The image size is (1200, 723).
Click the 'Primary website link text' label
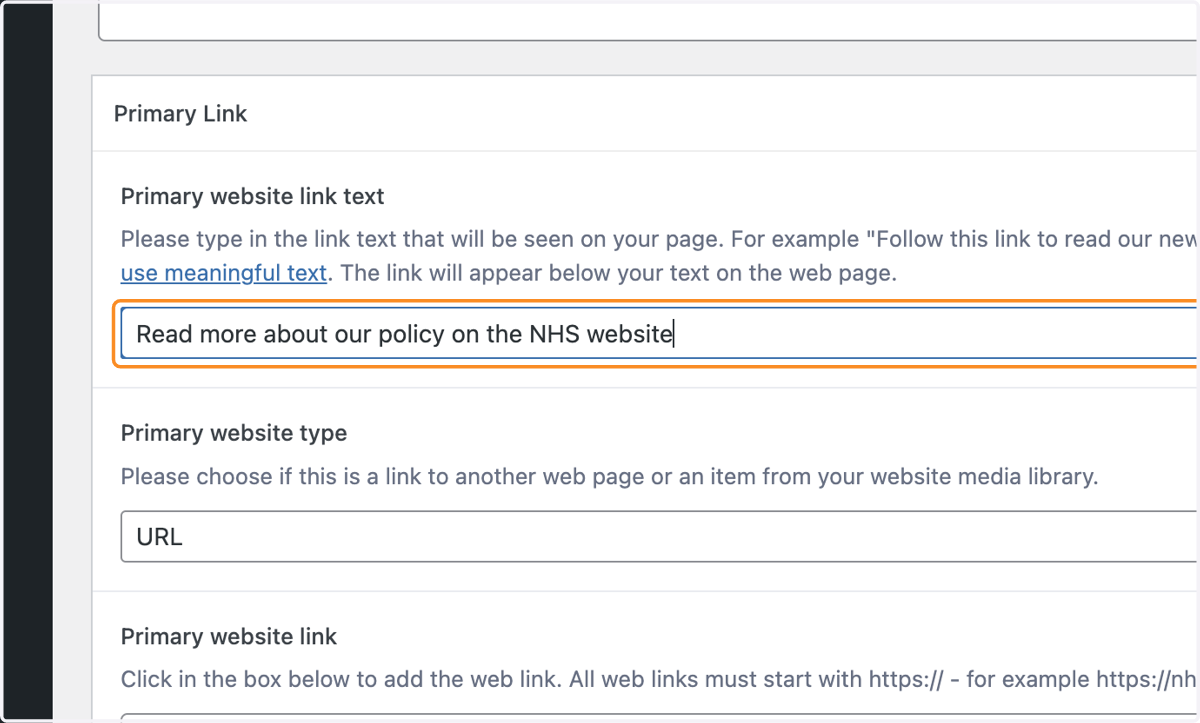pos(253,197)
